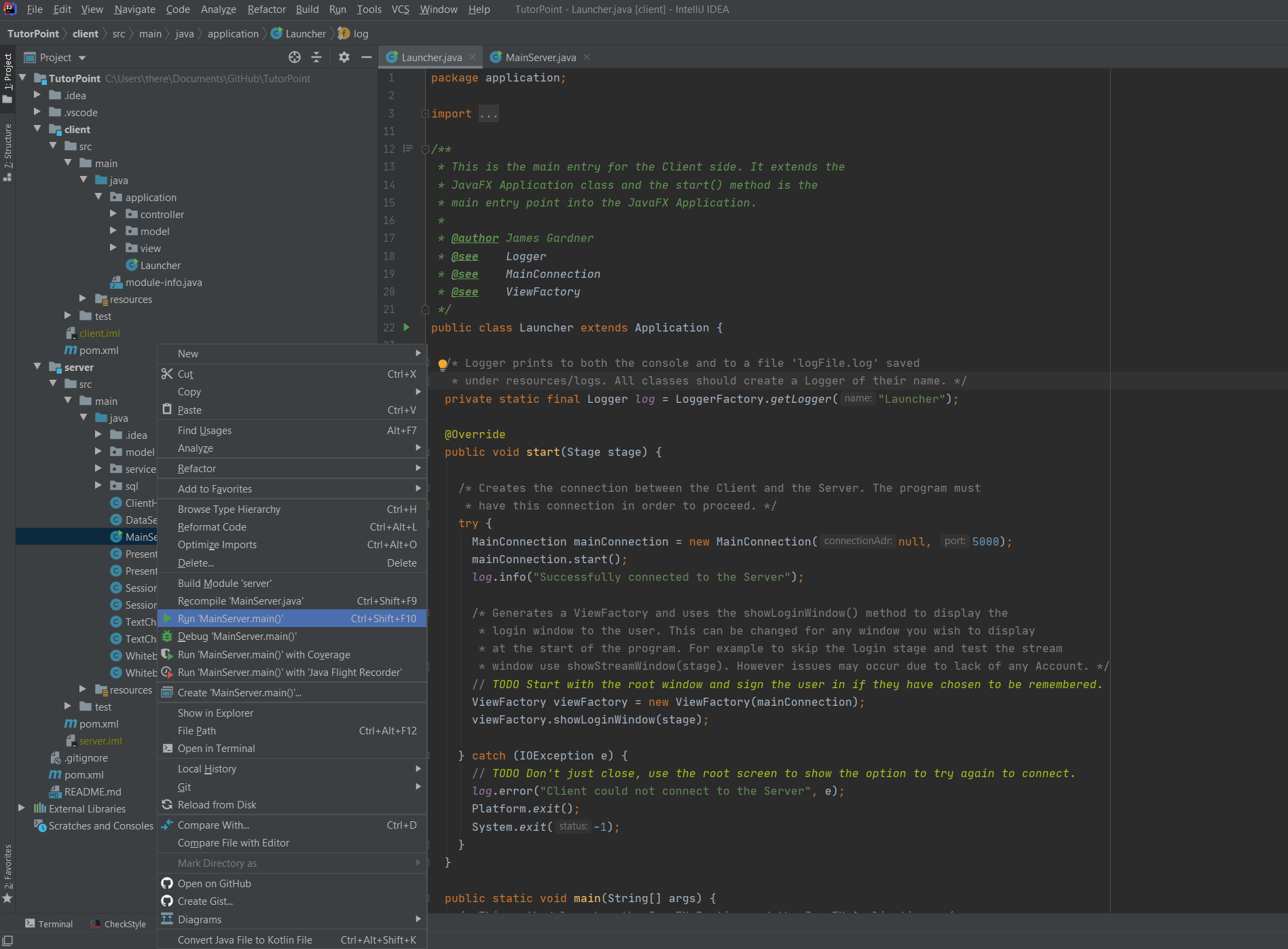Select Convert Java File to Kotlin File
Viewport: 1288px width, 949px height.
292,939
